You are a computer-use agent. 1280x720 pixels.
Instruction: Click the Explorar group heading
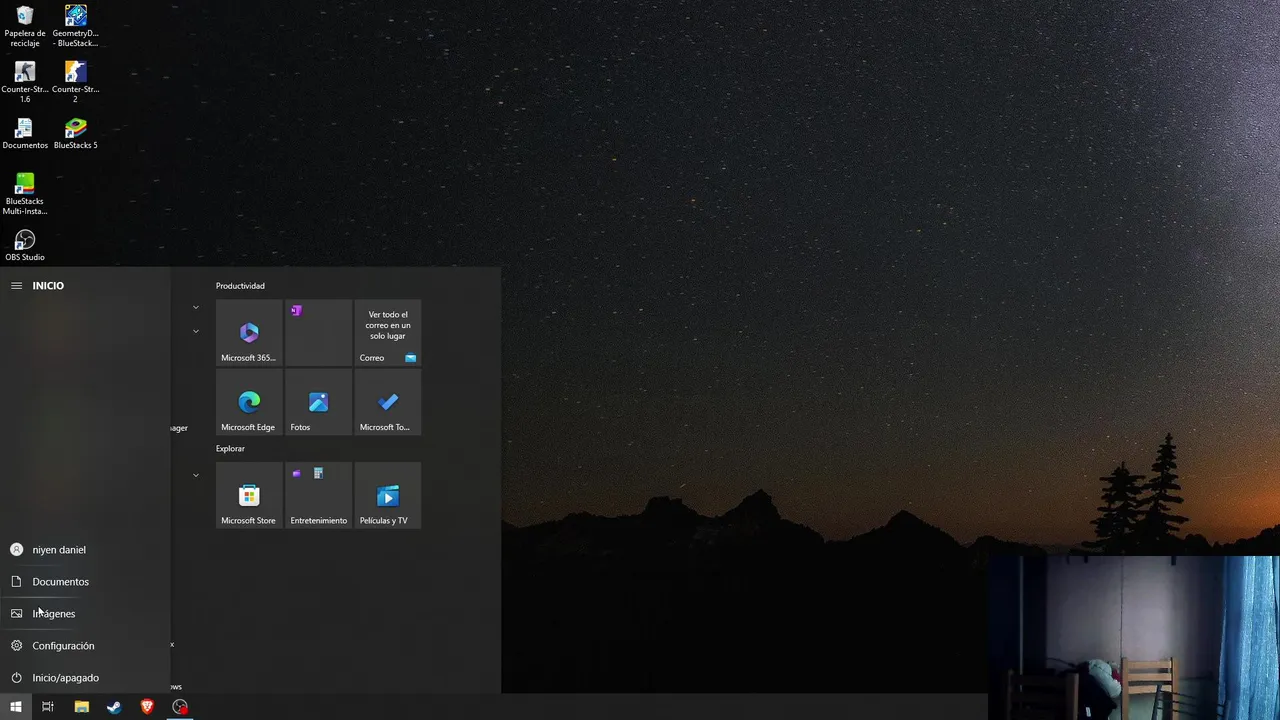(230, 448)
